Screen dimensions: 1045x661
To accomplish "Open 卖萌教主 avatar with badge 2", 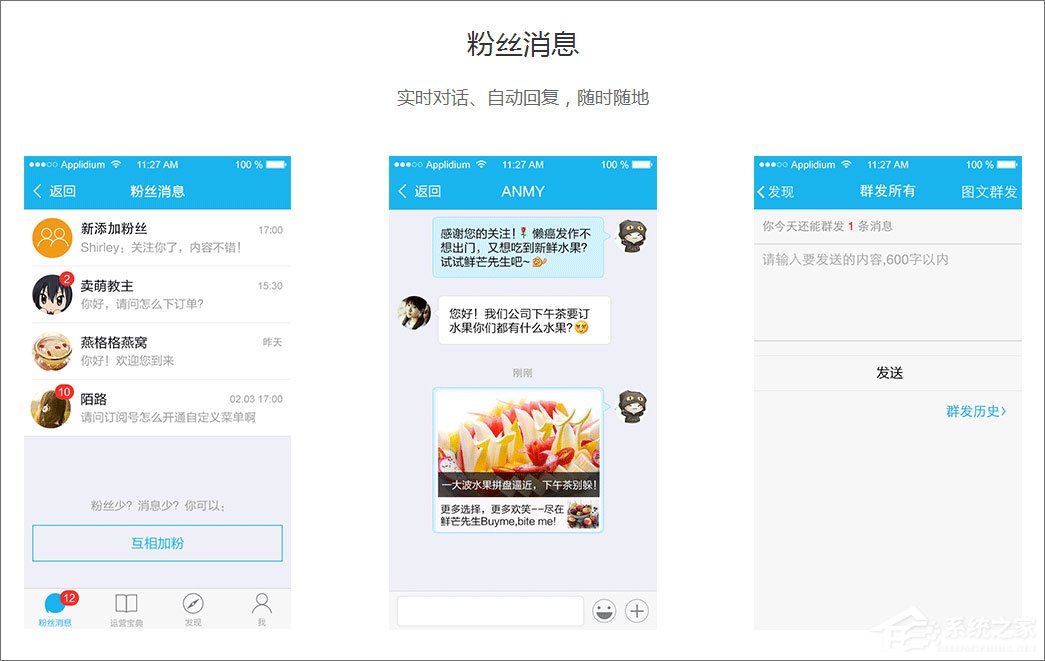I will pyautogui.click(x=52, y=294).
